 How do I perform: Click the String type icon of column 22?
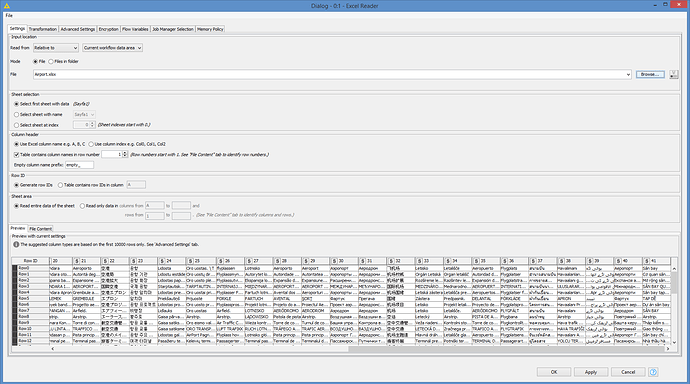pos(105,261)
